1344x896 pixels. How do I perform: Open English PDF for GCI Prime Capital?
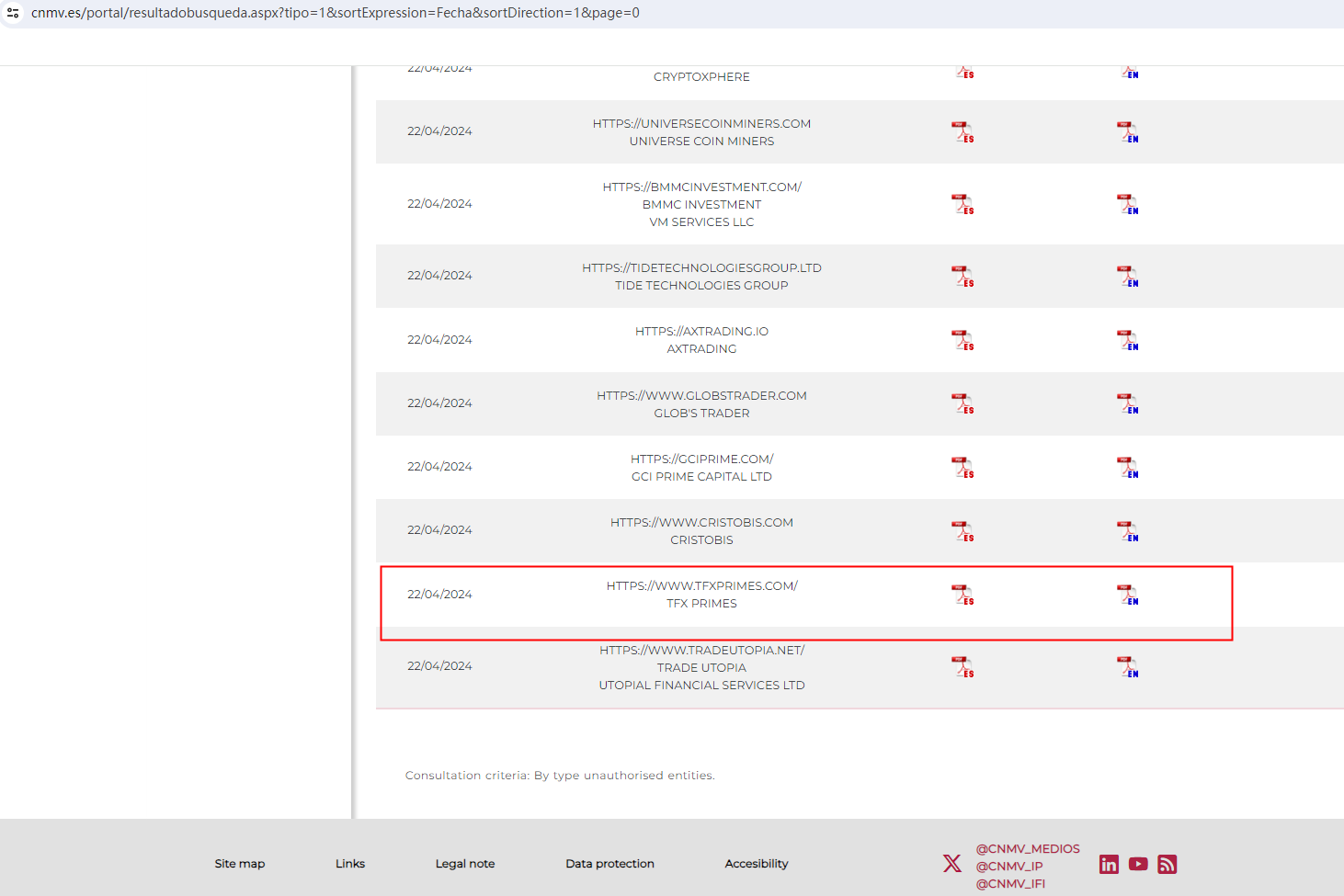click(1128, 468)
